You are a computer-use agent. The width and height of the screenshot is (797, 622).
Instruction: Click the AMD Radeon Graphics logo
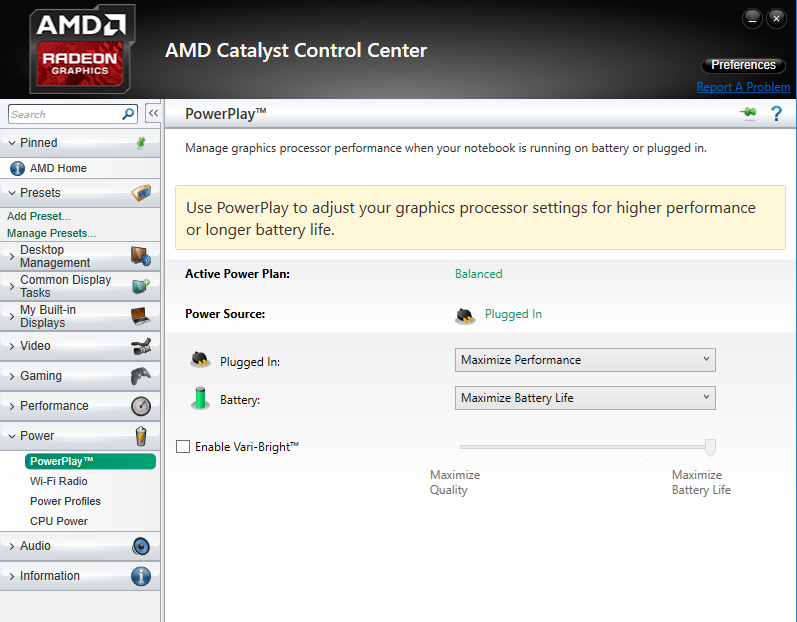click(x=81, y=49)
